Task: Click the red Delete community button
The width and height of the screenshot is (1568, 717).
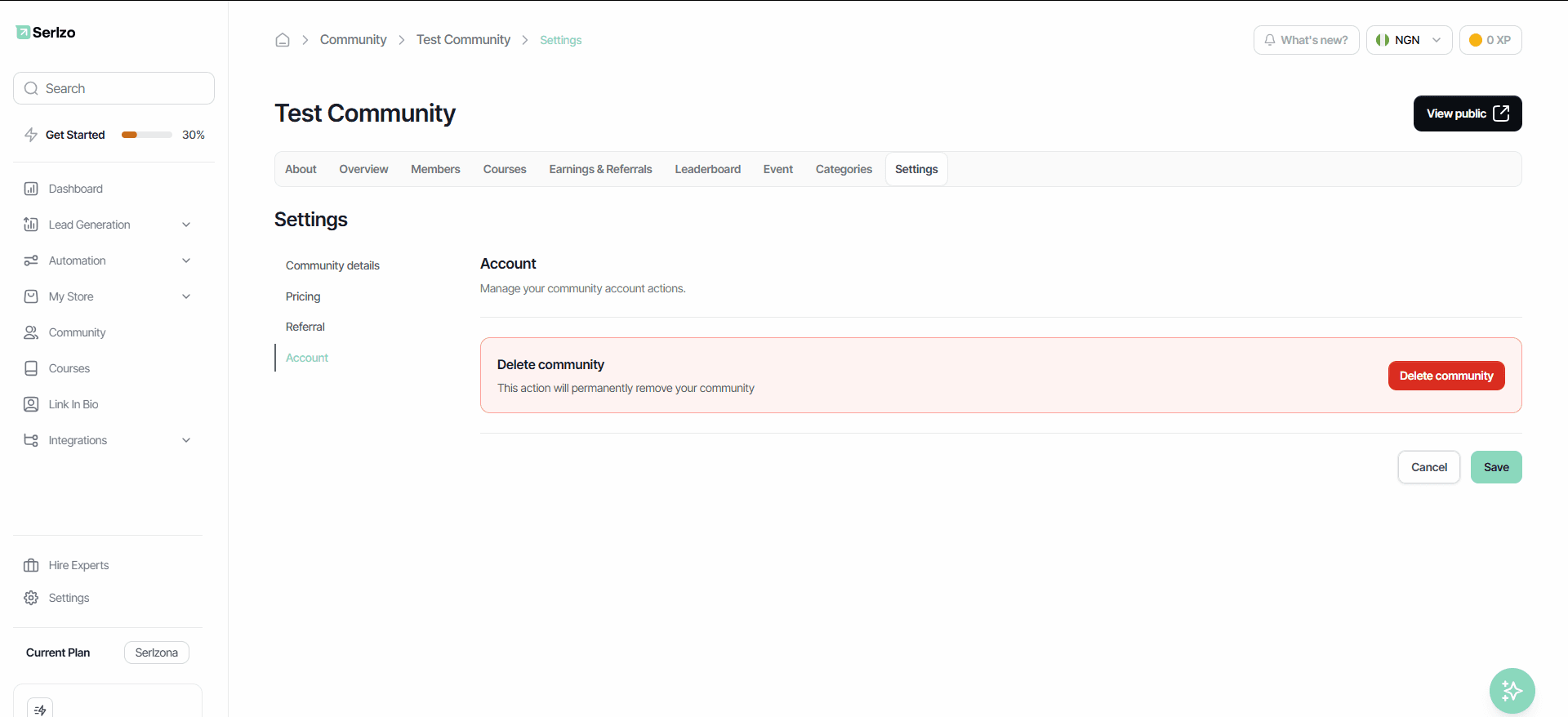Action: [x=1446, y=376]
